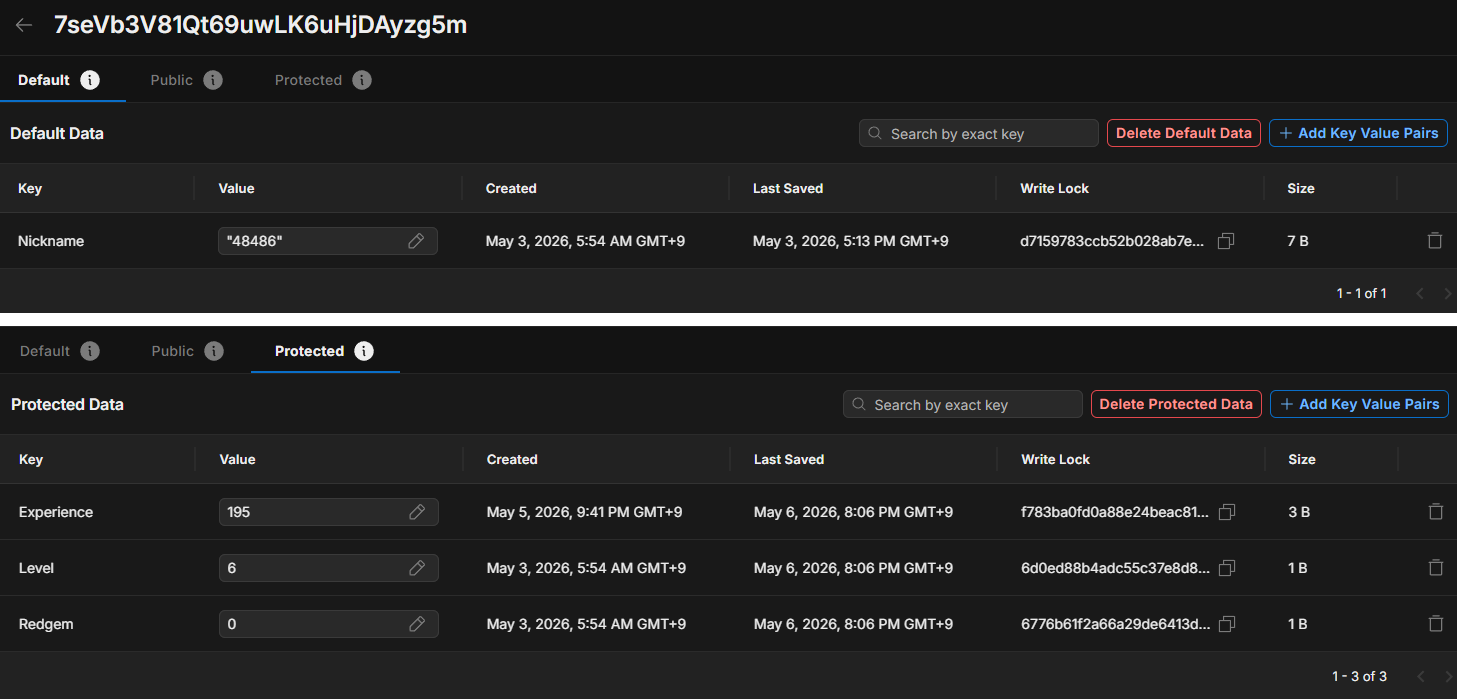Go back using the left arrow icon
Viewport: 1457px width, 699px height.
tap(24, 25)
